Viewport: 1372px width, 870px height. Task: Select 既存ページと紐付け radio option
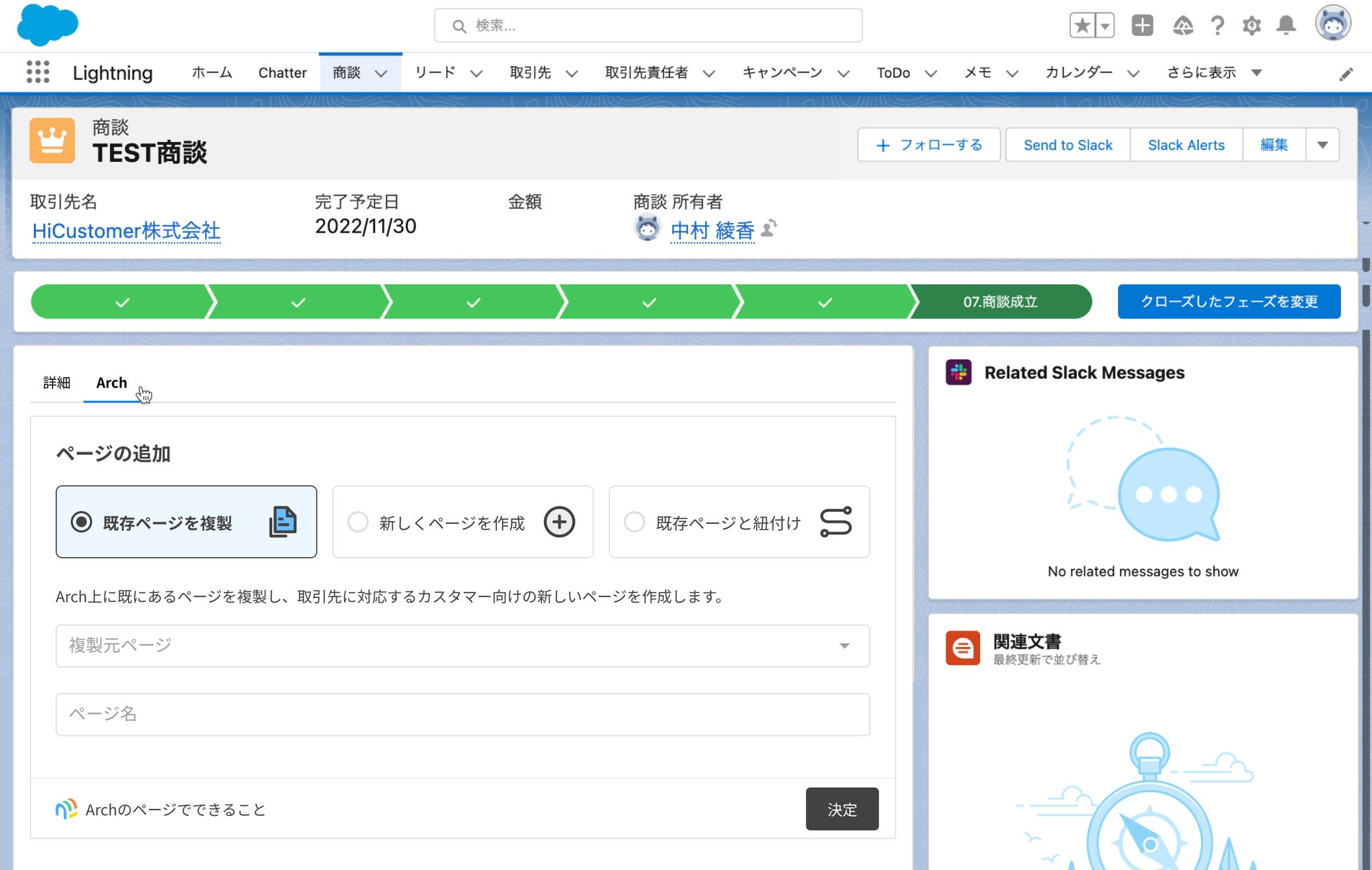[635, 522]
